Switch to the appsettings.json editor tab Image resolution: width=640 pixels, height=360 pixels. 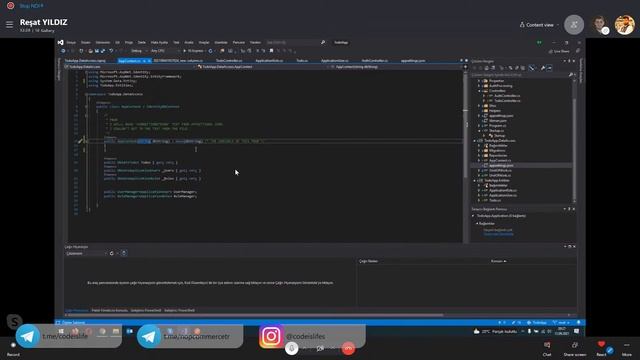coord(413,61)
